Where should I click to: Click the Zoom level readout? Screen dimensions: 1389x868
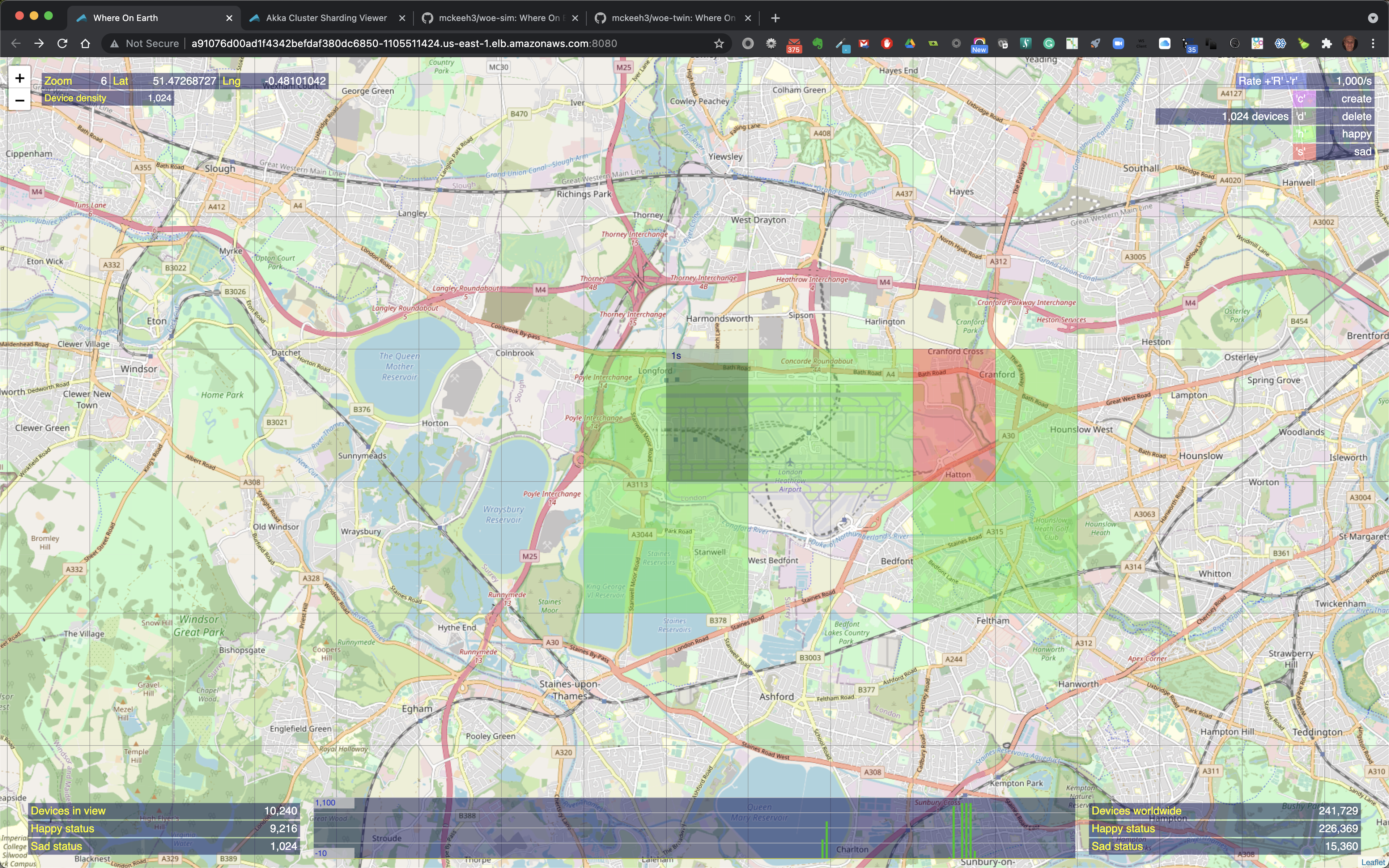[x=76, y=81]
